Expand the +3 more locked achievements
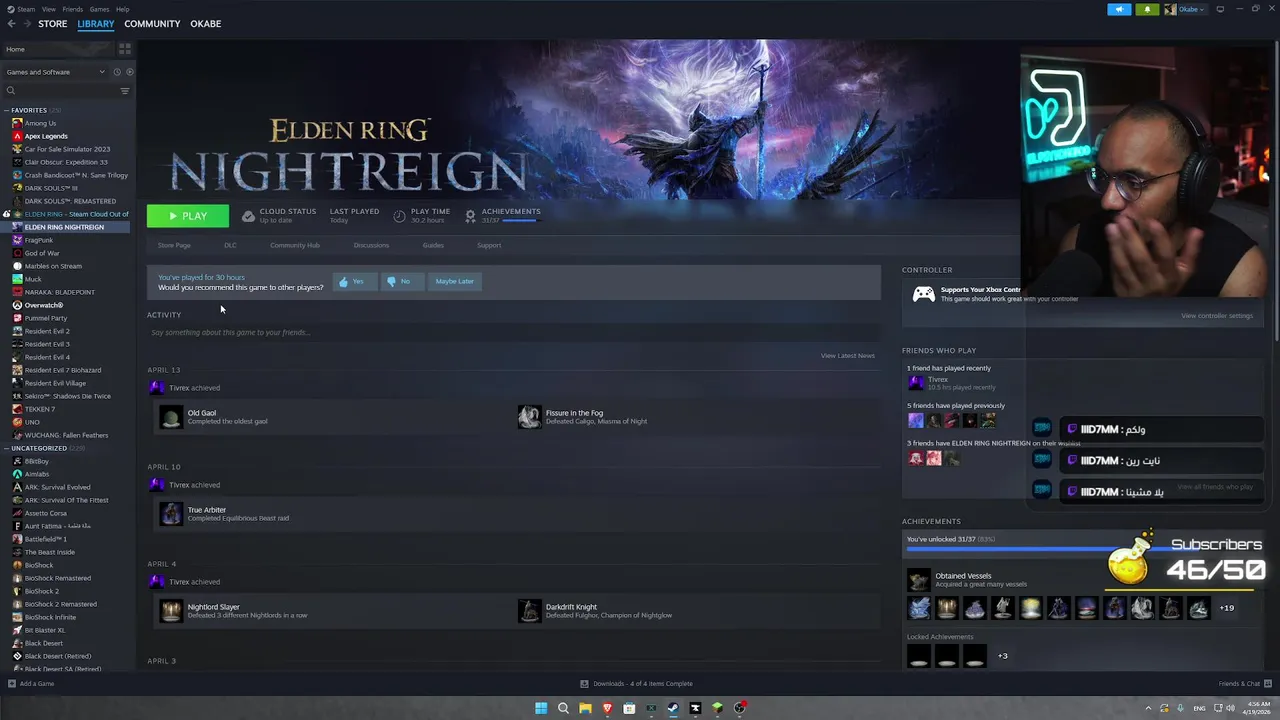The image size is (1280, 720). (x=1002, y=656)
